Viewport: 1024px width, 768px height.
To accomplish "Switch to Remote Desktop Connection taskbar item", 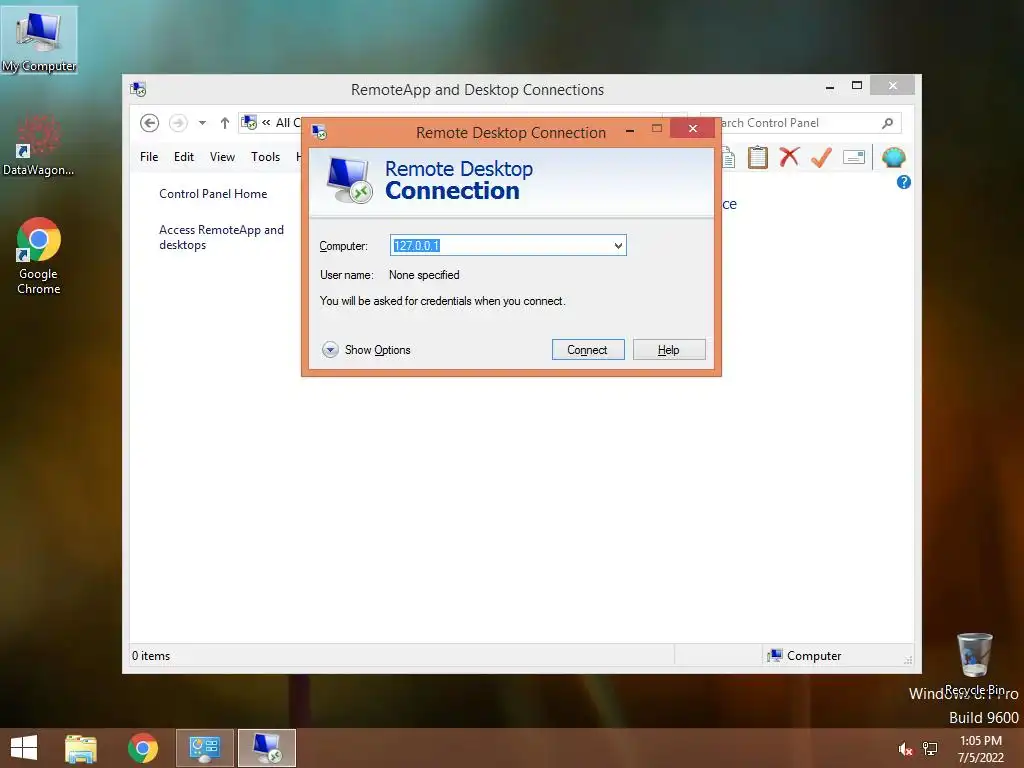I will pos(267,748).
